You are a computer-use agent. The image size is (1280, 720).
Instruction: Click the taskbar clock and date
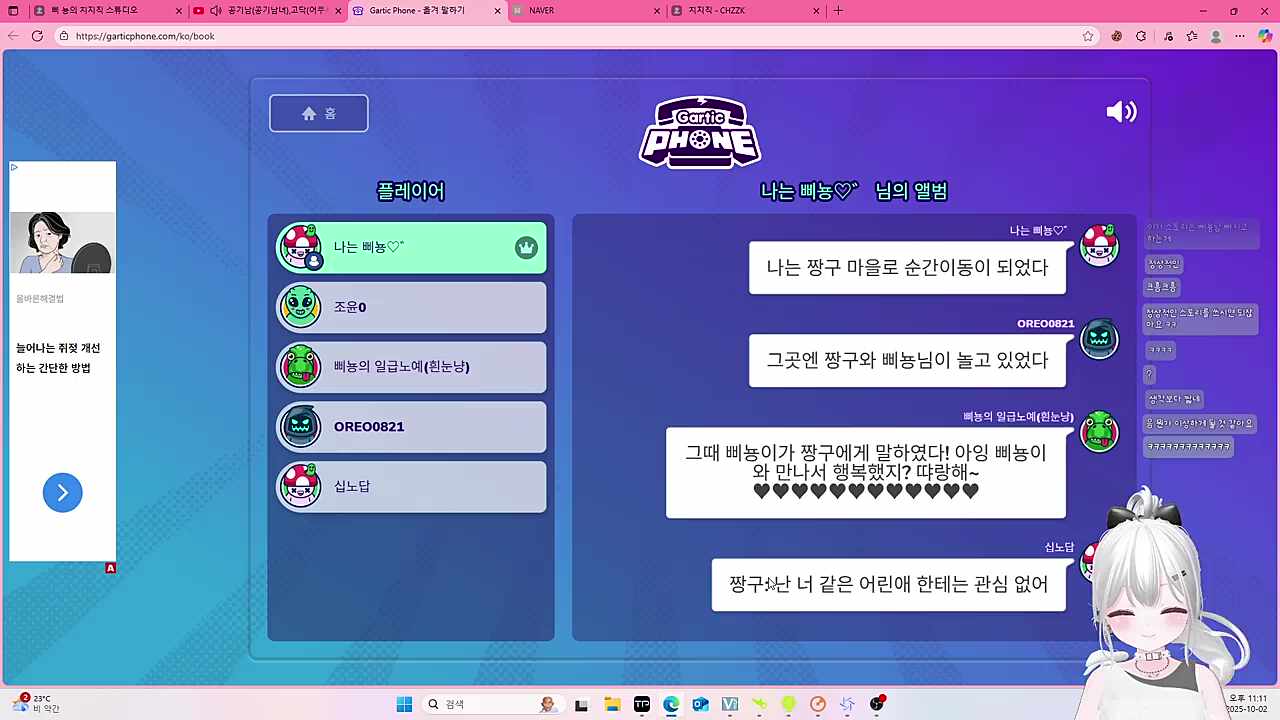[x=1248, y=704]
